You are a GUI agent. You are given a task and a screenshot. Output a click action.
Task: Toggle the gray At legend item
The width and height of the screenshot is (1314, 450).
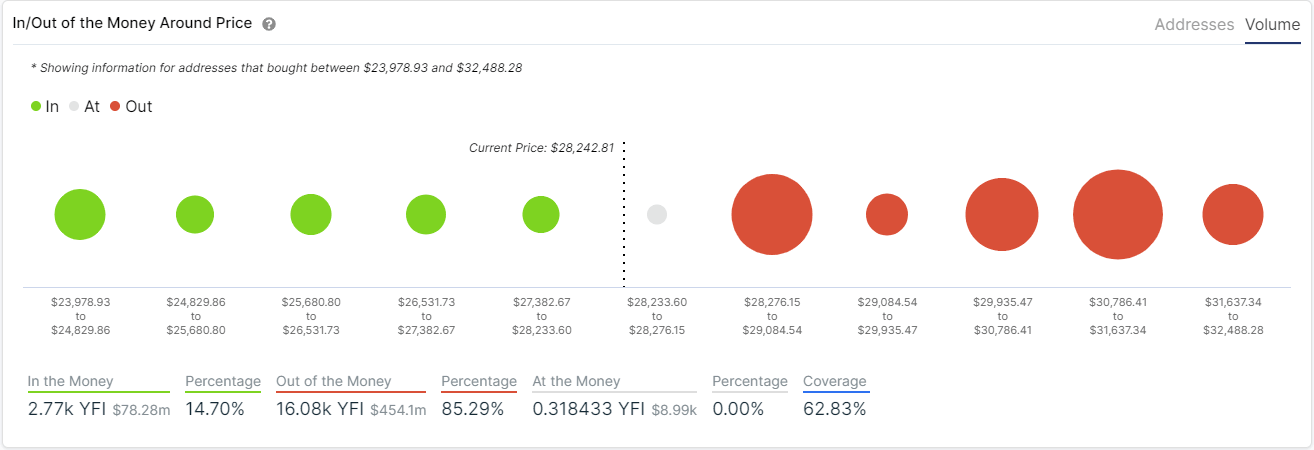tap(84, 106)
